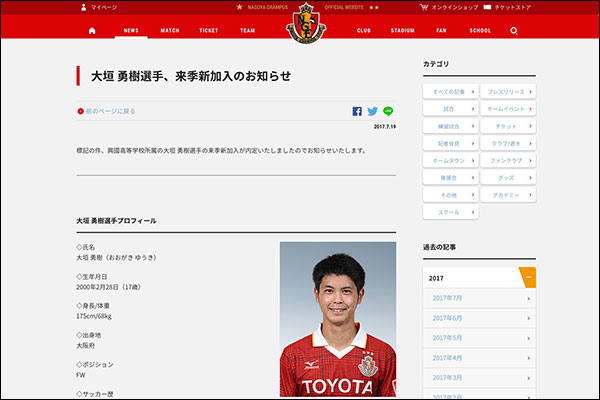Open the NEWS menu

[x=131, y=31]
